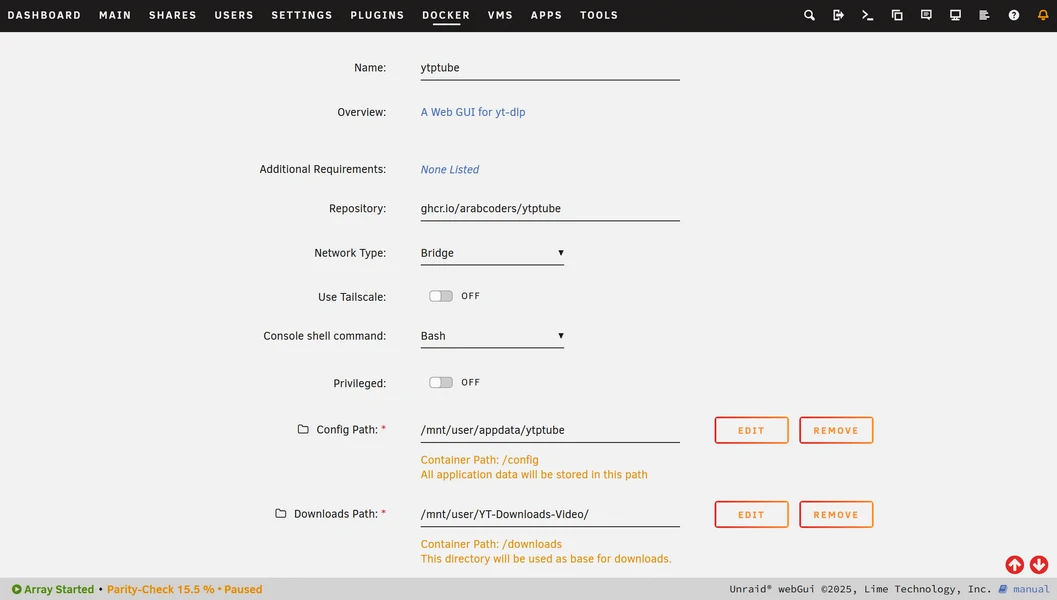
Task: Open the notifications bell icon
Action: [x=1043, y=15]
